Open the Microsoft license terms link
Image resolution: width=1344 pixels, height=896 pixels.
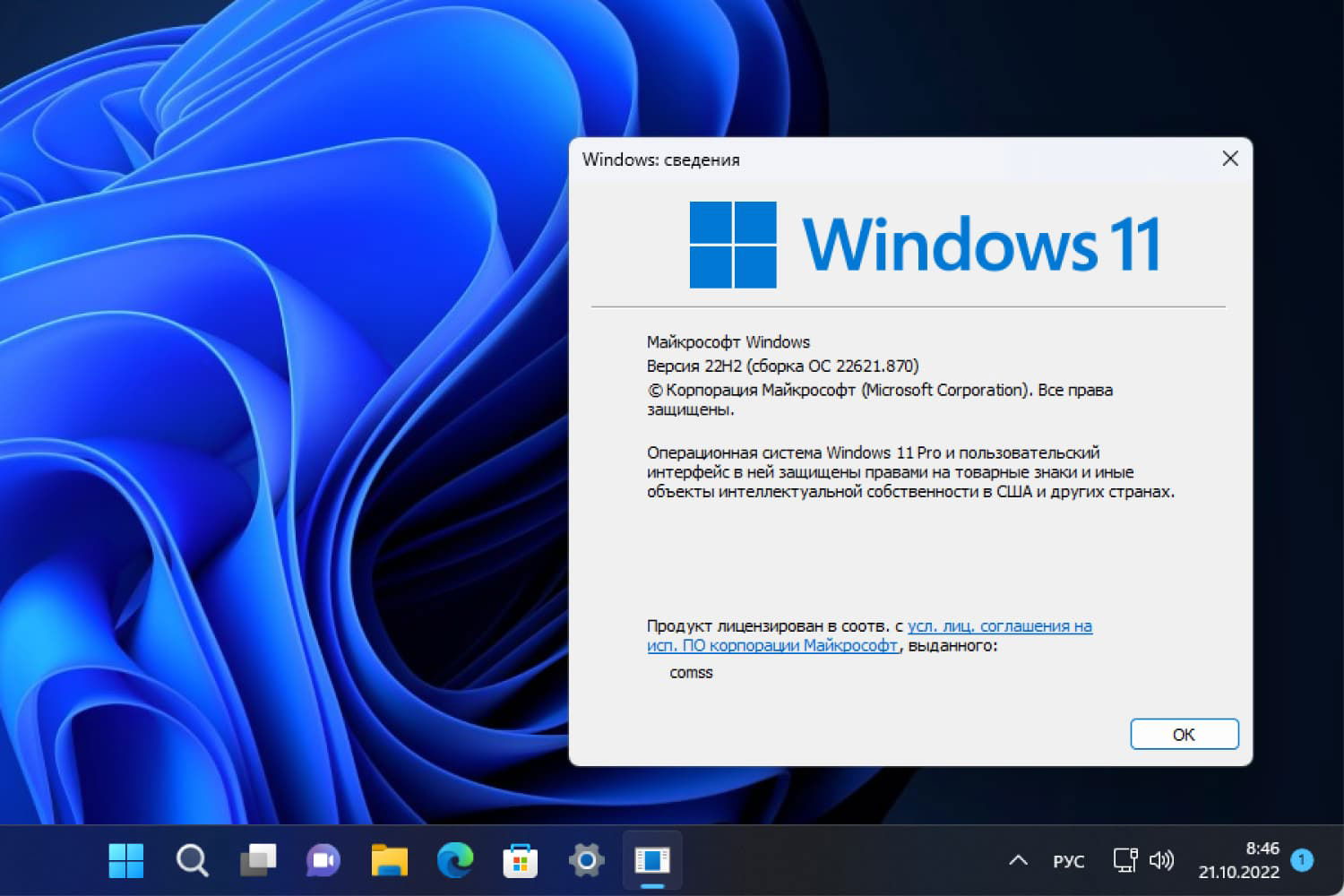(869, 635)
